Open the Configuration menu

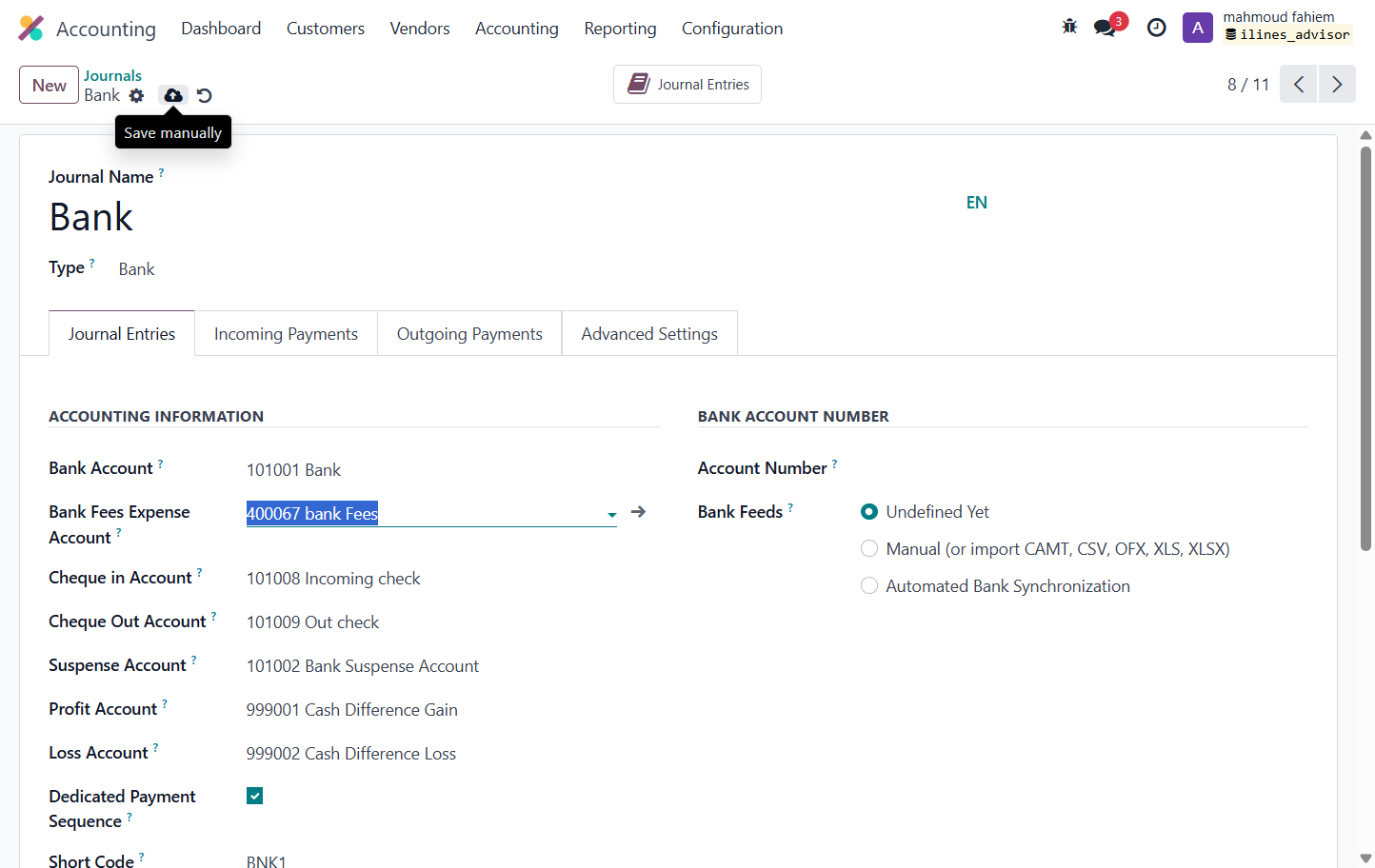point(732,29)
